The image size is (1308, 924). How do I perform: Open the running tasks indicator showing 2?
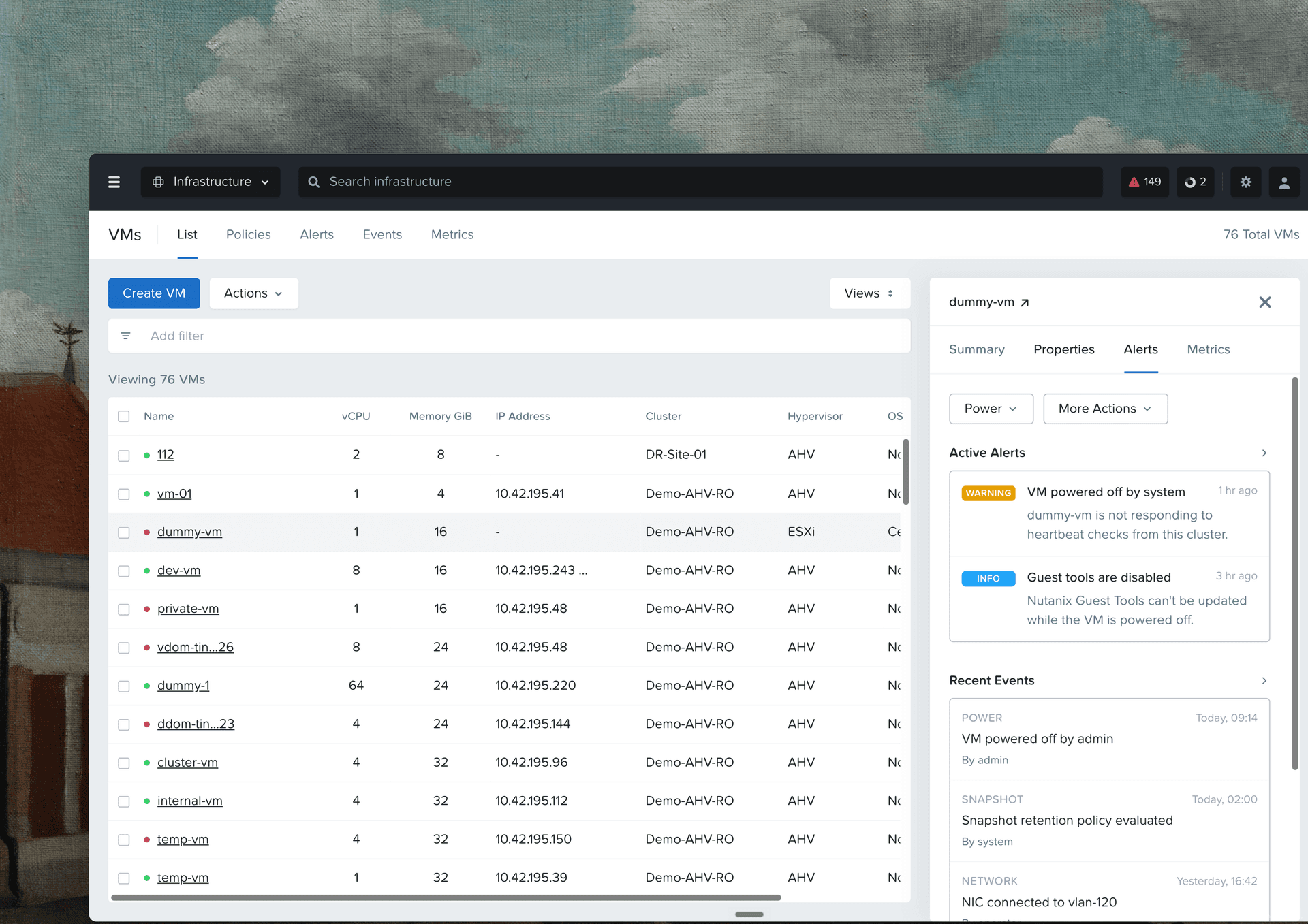(x=1196, y=182)
